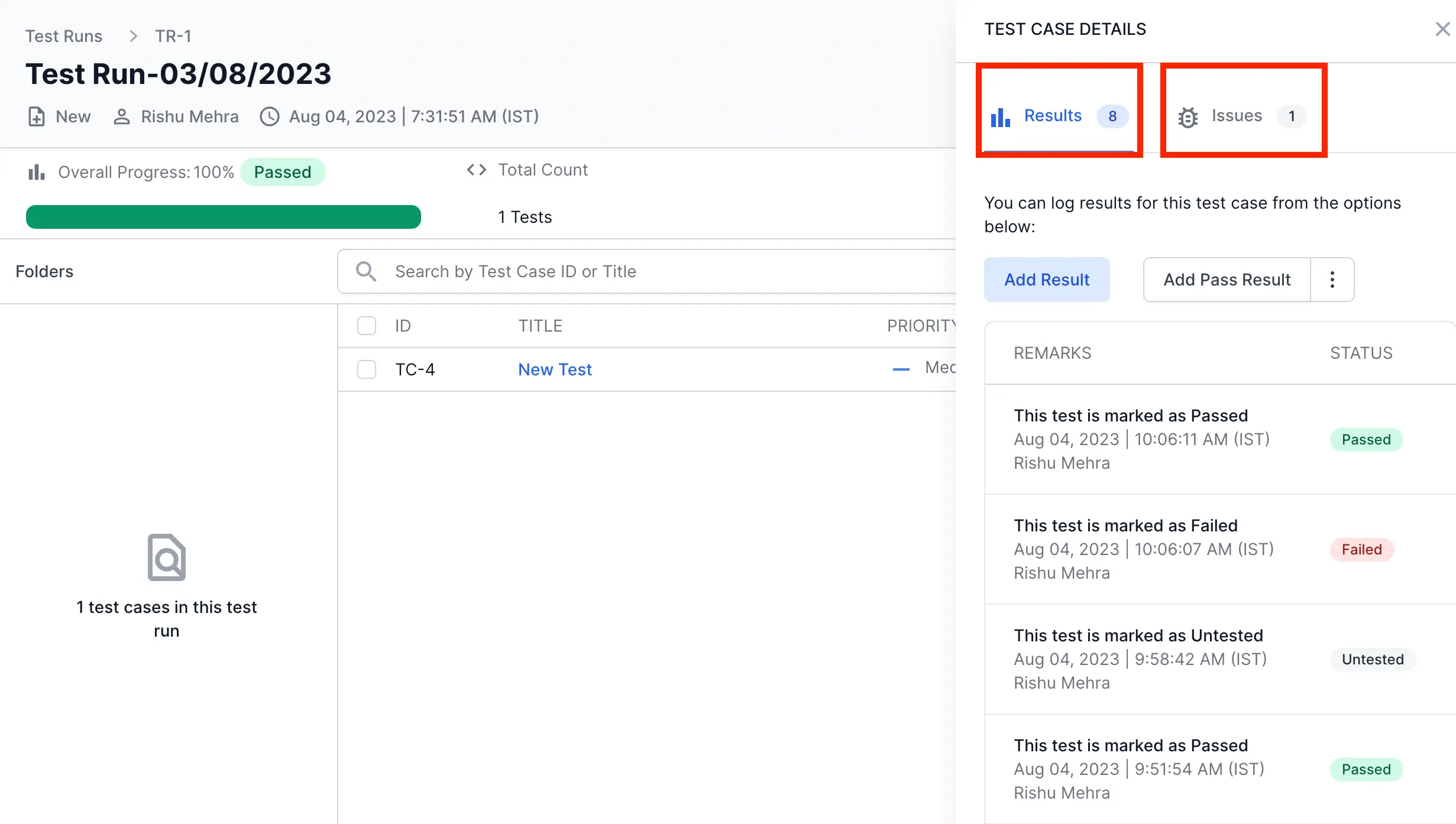The image size is (1456, 824).
Task: Open the three-dot menu beside Add Pass Result
Action: pos(1332,280)
